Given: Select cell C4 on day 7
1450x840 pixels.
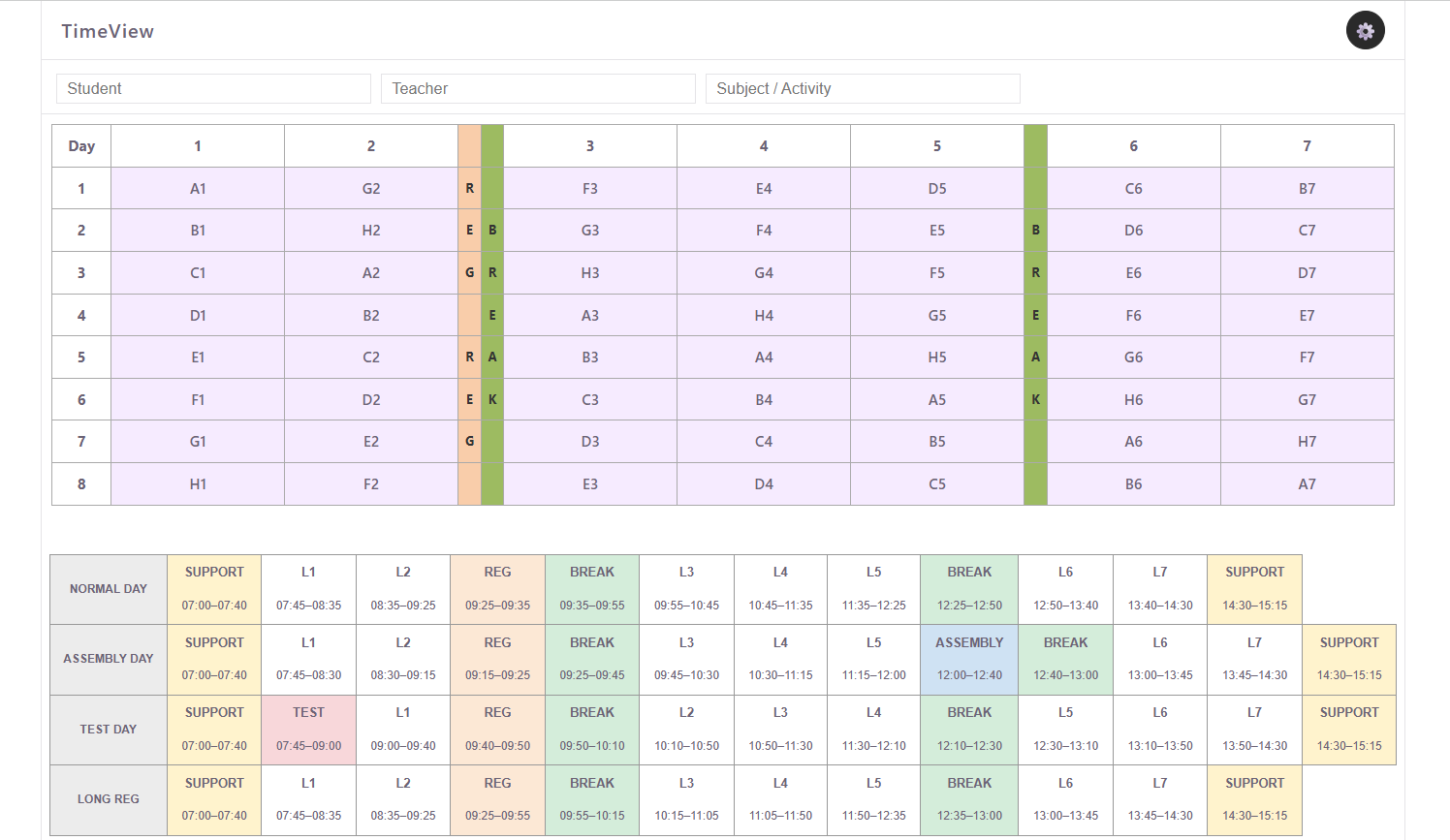Looking at the screenshot, I should click(764, 442).
